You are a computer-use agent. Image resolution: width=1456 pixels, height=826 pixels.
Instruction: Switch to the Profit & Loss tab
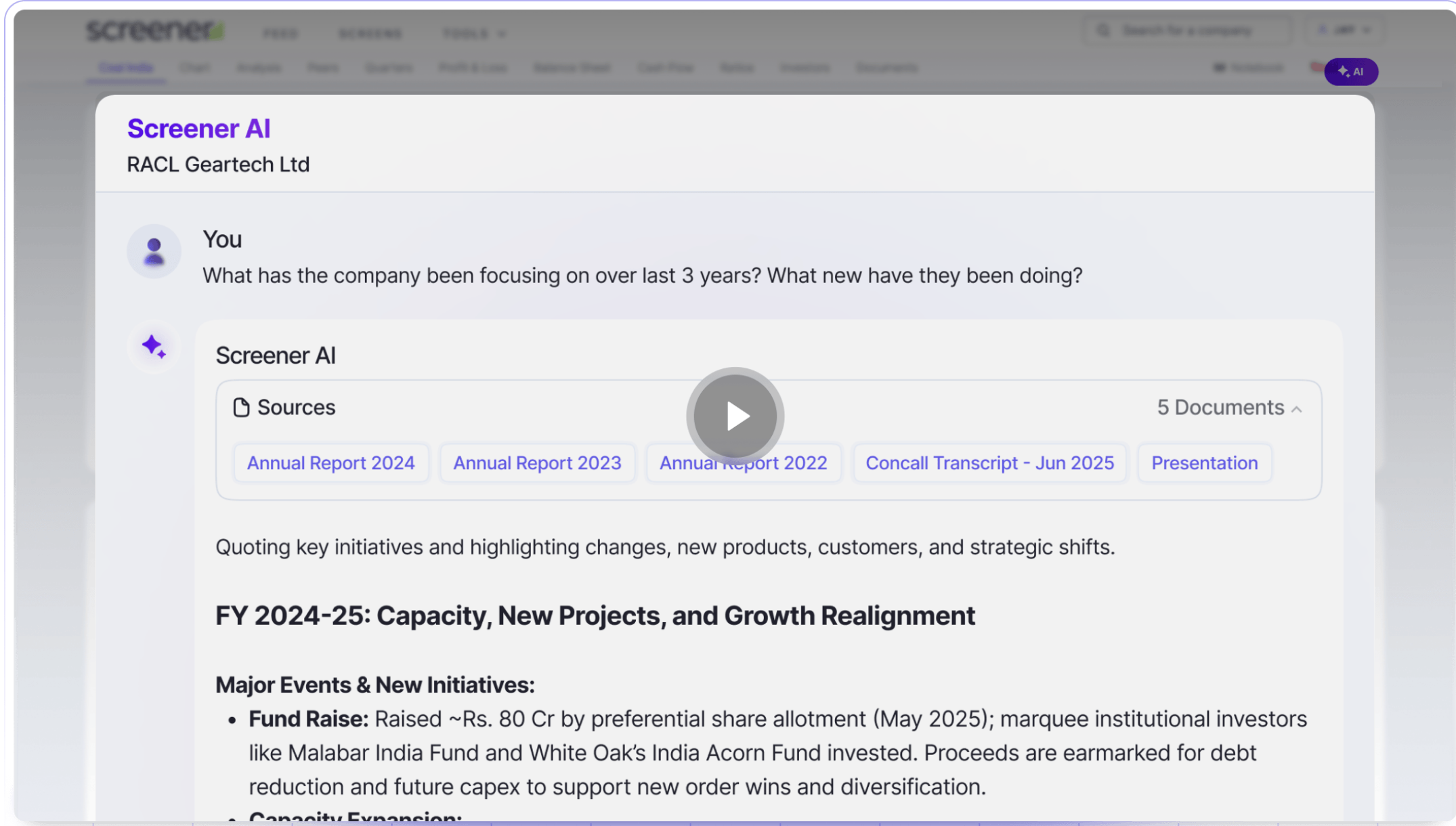[473, 68]
